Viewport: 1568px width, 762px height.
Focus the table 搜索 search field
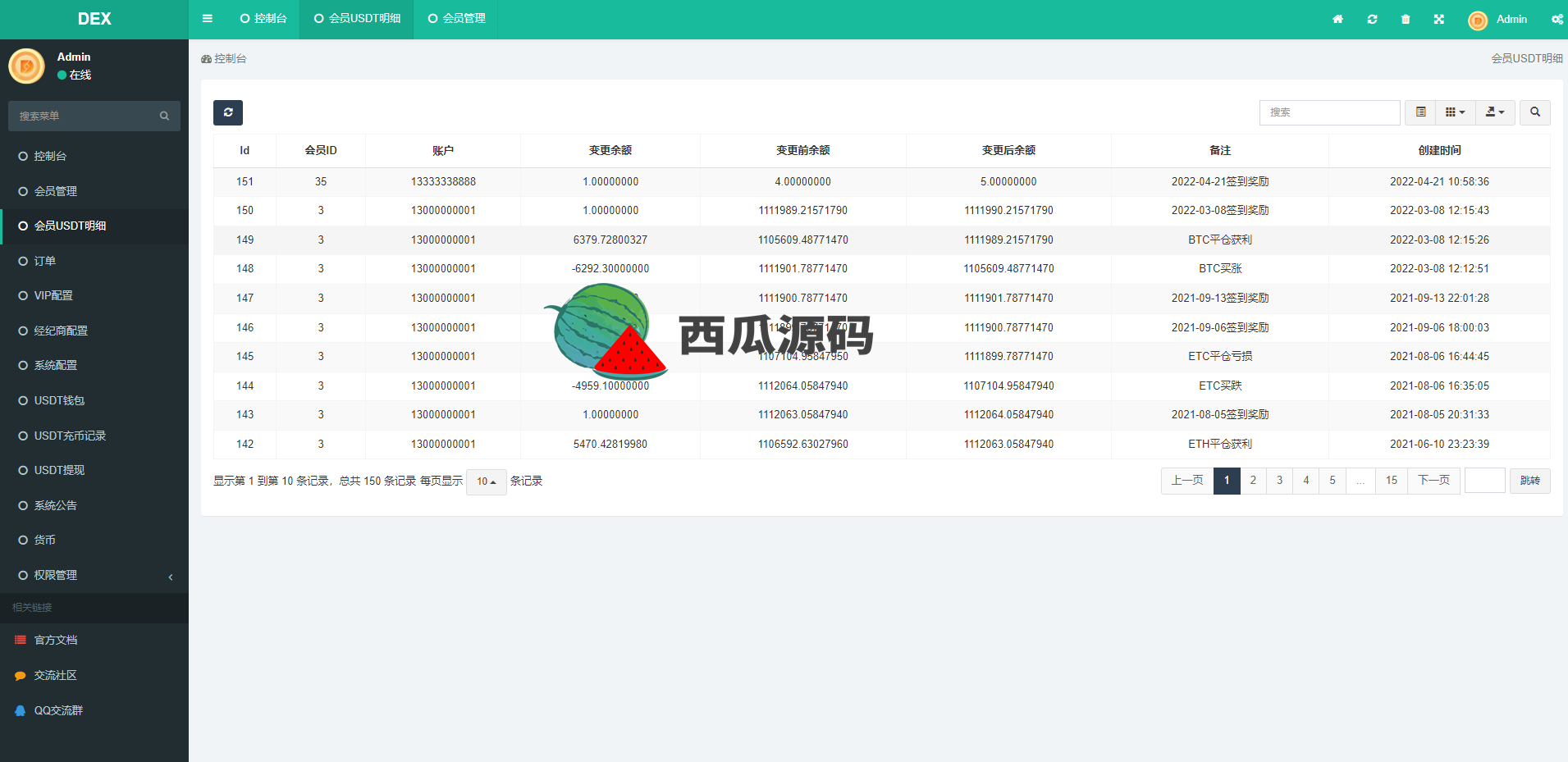[x=1330, y=112]
